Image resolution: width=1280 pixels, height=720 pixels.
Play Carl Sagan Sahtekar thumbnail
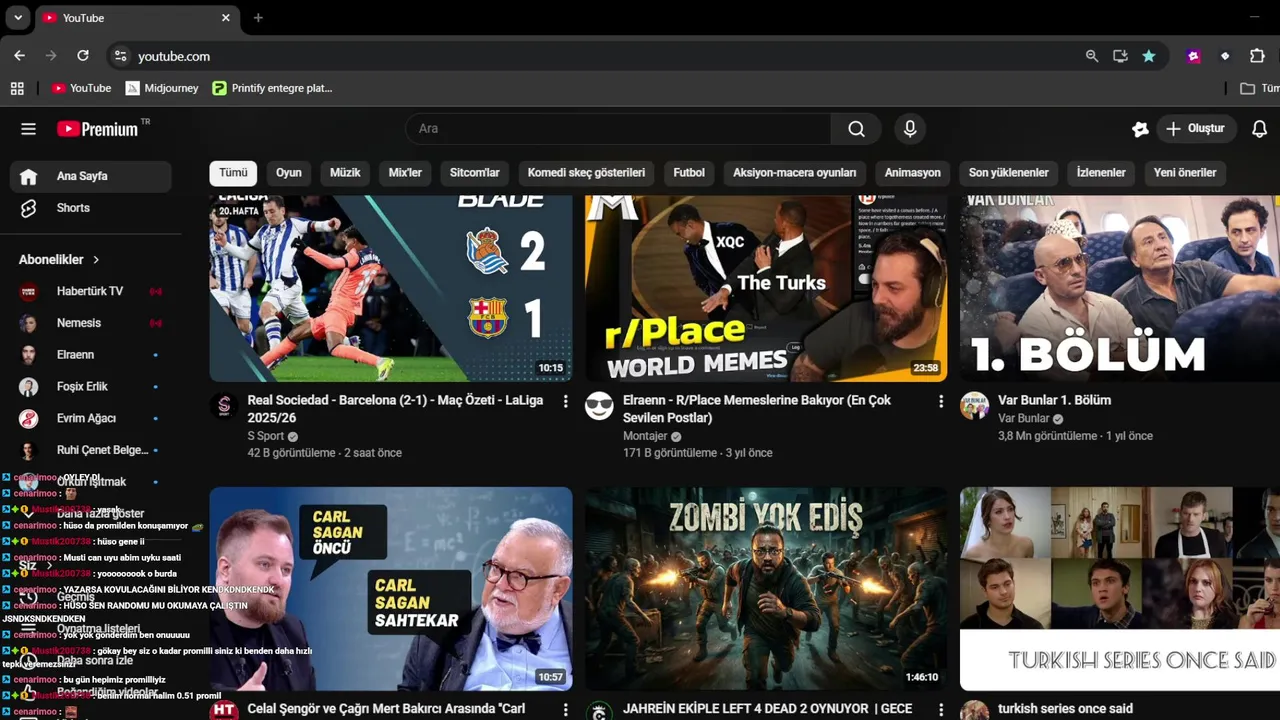pos(391,589)
